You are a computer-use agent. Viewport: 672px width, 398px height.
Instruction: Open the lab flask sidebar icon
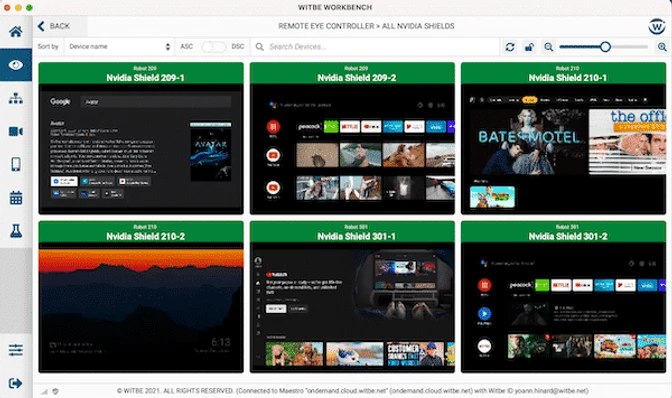(16, 231)
